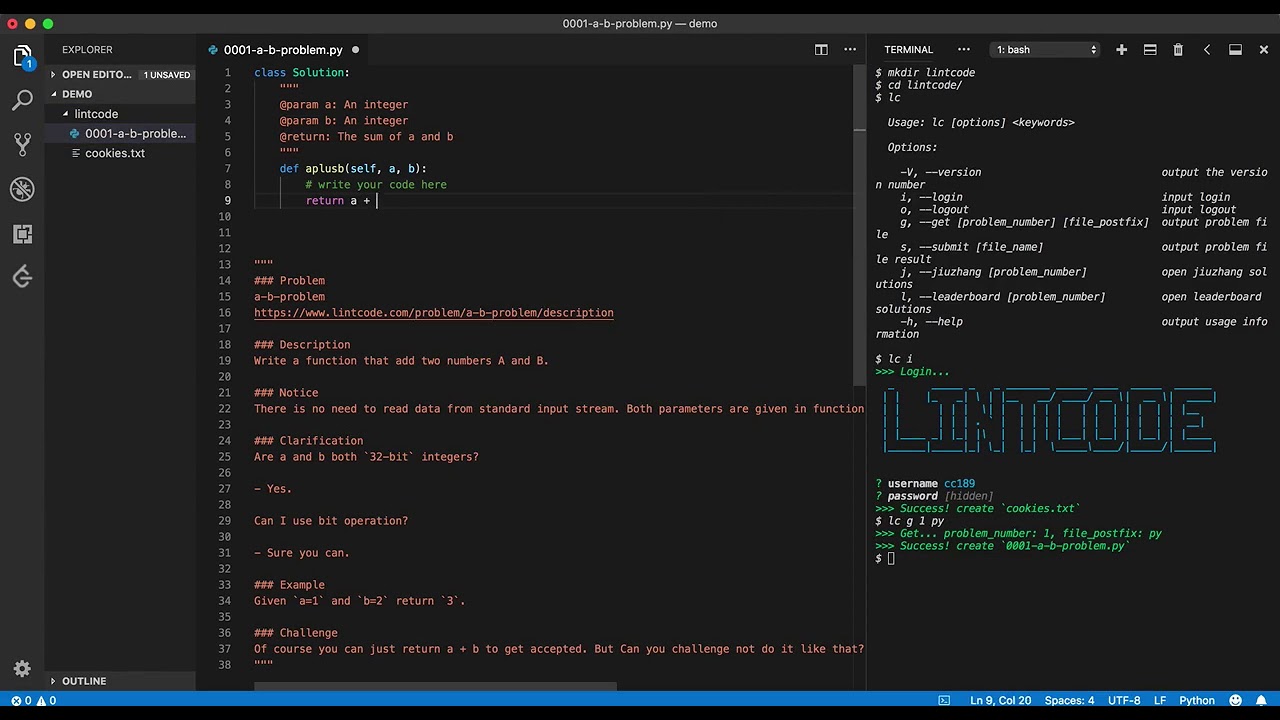Select the TERMINAL panel tab
1280x720 pixels.
908,49
